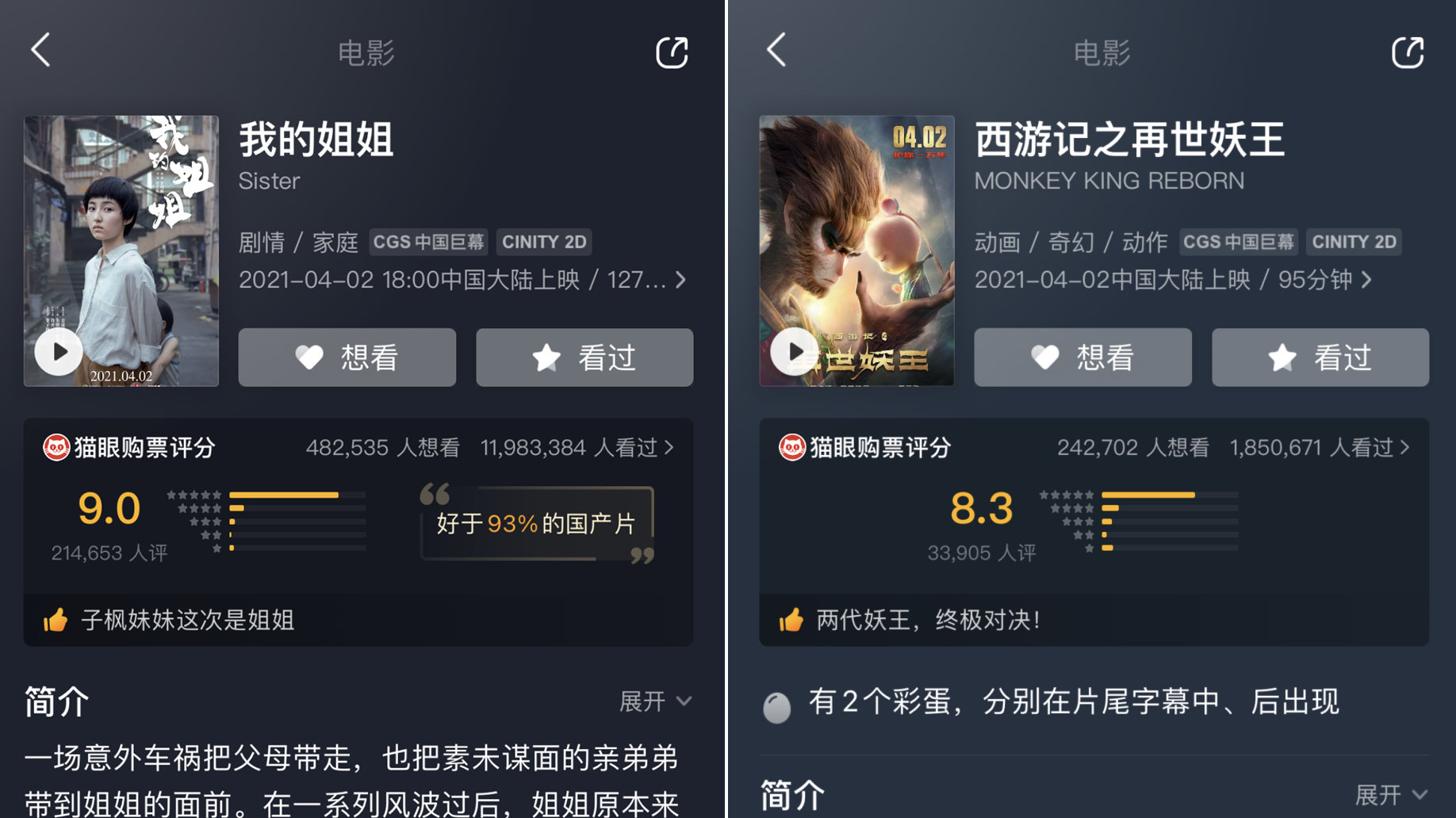Play the Monkey King Reborn trailer
This screenshot has height=818, width=1456.
point(794,352)
